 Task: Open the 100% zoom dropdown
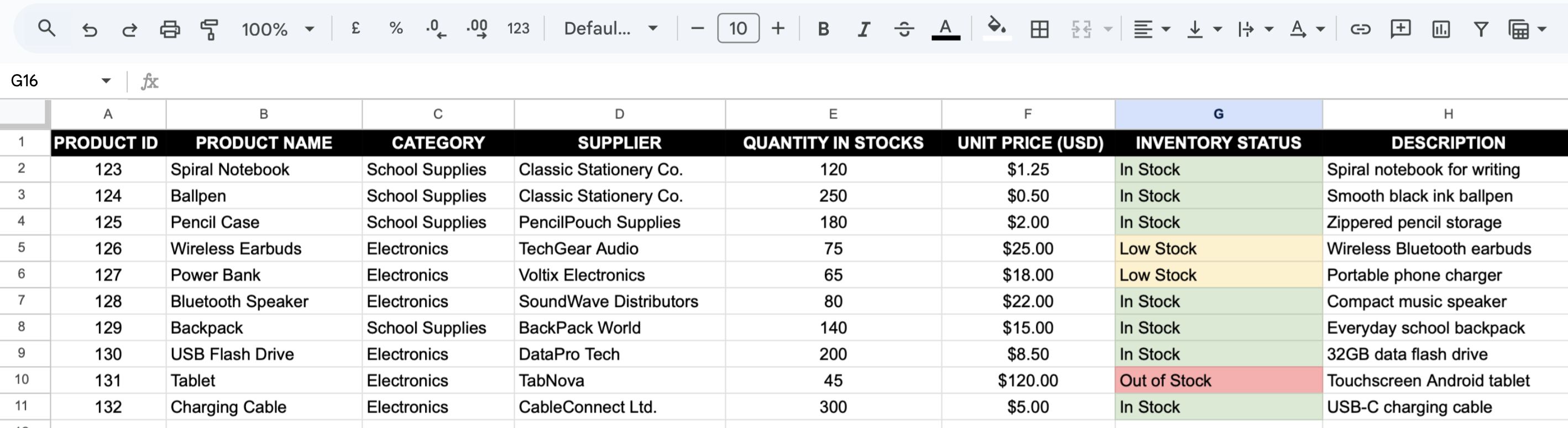click(278, 29)
